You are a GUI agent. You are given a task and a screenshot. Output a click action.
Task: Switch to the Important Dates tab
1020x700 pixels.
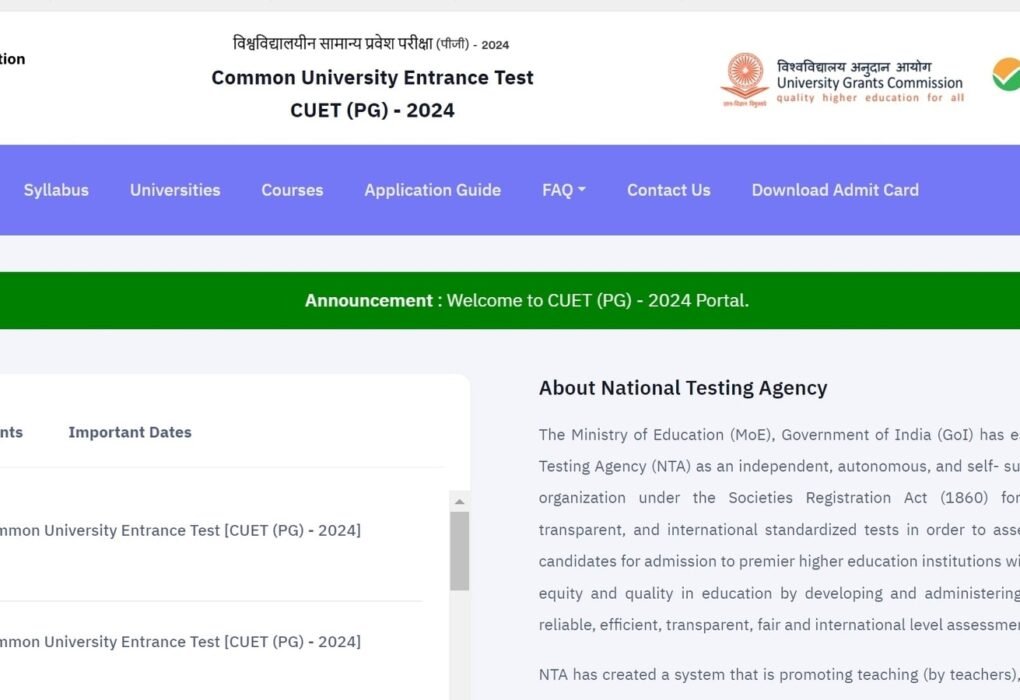coord(130,432)
